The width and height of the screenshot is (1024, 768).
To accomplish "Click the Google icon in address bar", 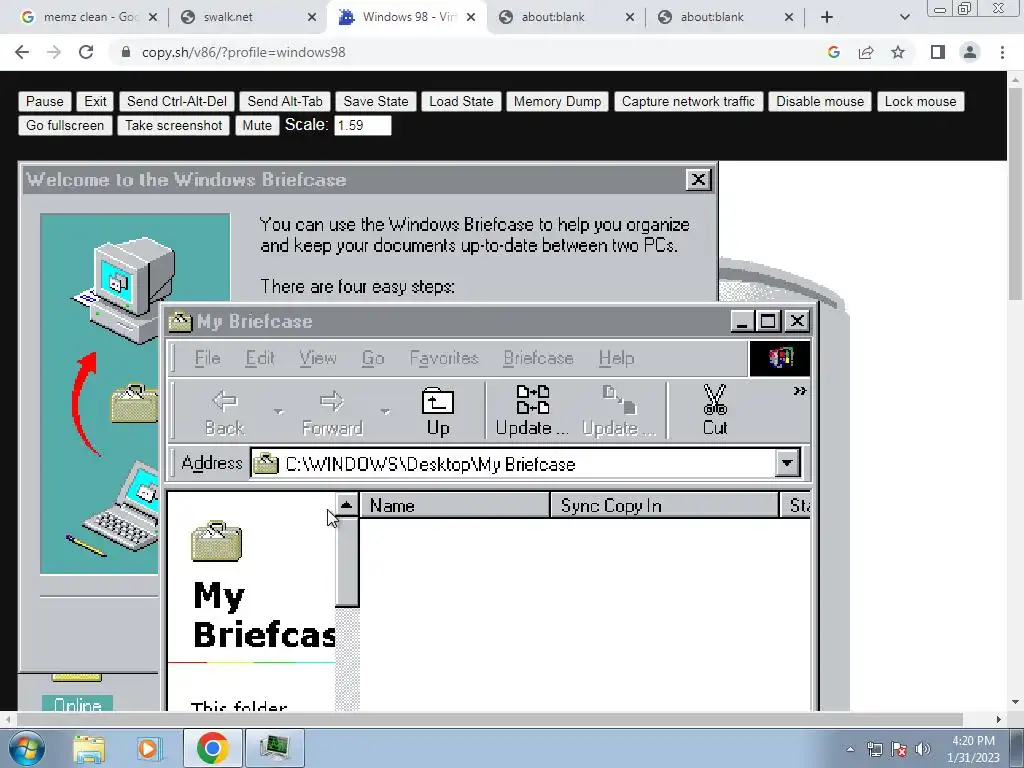I will point(834,52).
